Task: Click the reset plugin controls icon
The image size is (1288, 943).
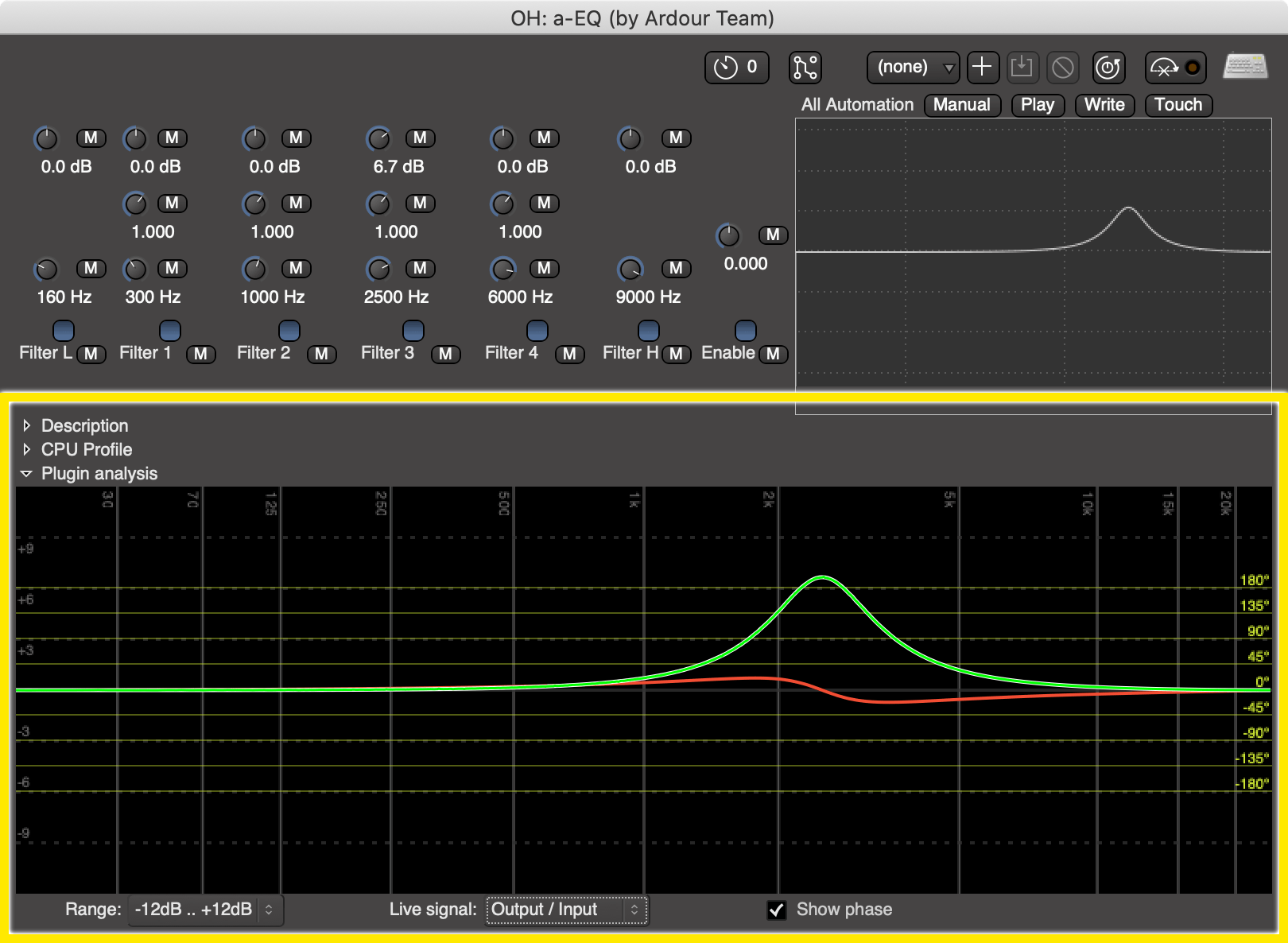Action: 1108,68
